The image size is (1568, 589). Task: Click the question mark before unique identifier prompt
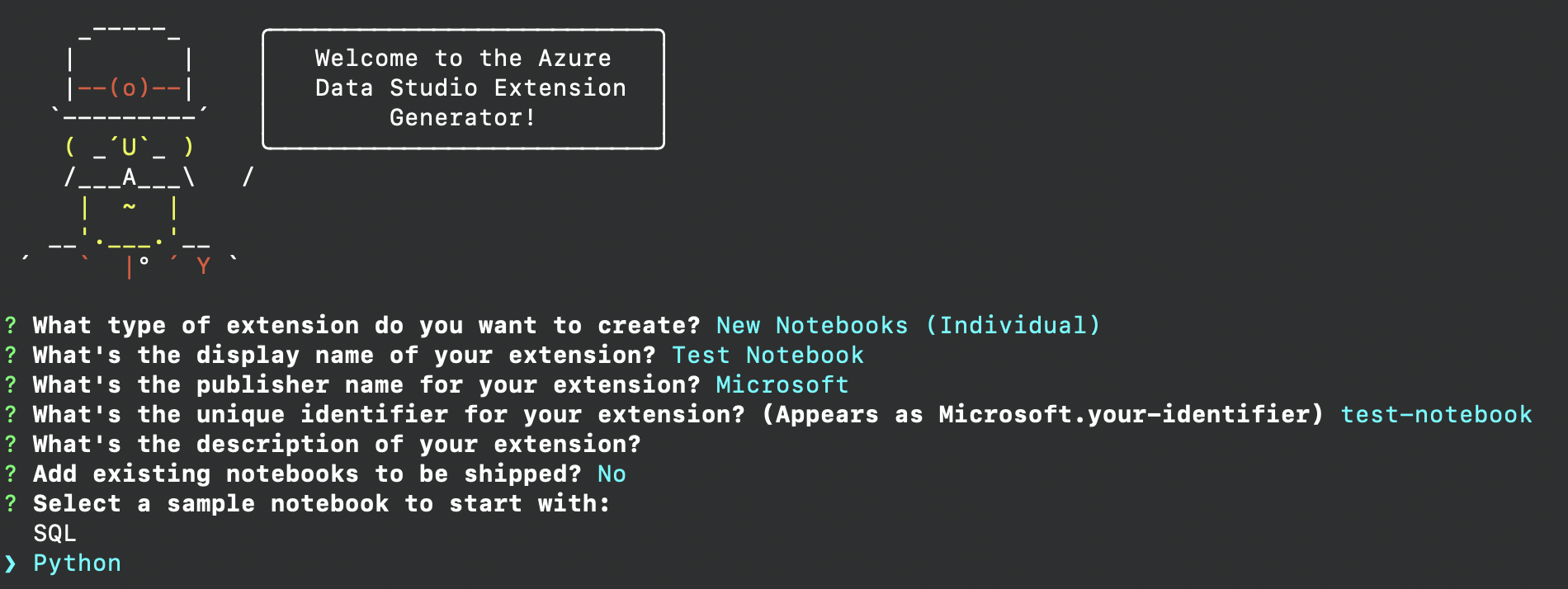click(11, 414)
